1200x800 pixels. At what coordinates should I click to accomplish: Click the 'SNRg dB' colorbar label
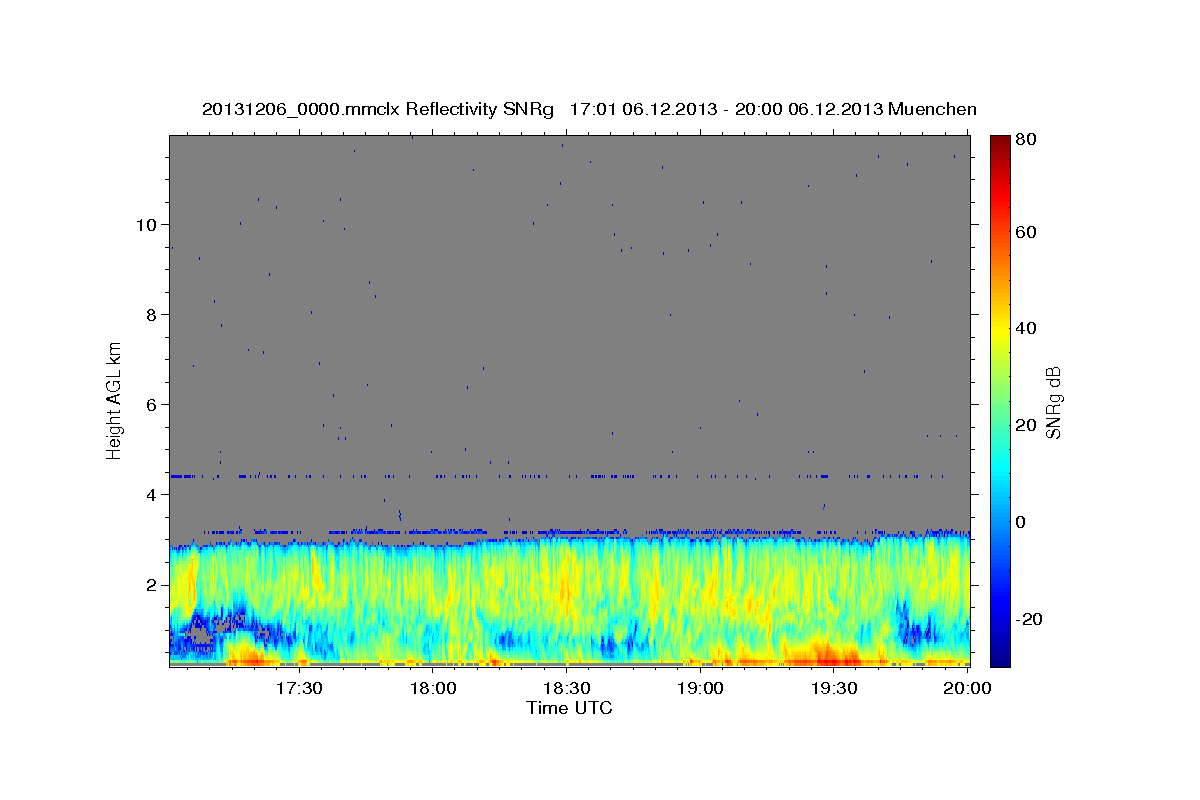(x=1053, y=402)
